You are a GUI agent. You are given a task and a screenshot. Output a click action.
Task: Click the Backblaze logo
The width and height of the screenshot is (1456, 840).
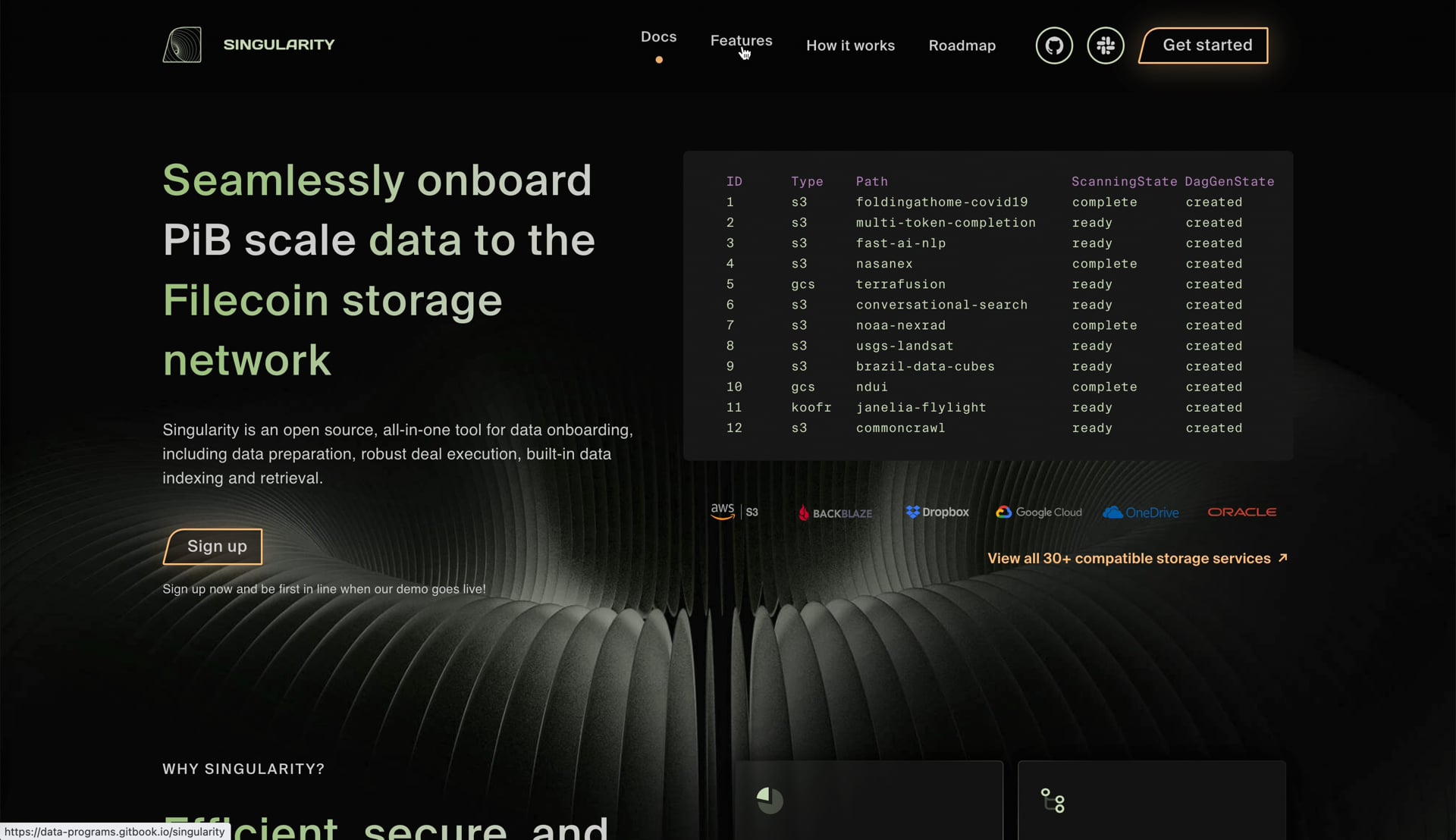(835, 513)
